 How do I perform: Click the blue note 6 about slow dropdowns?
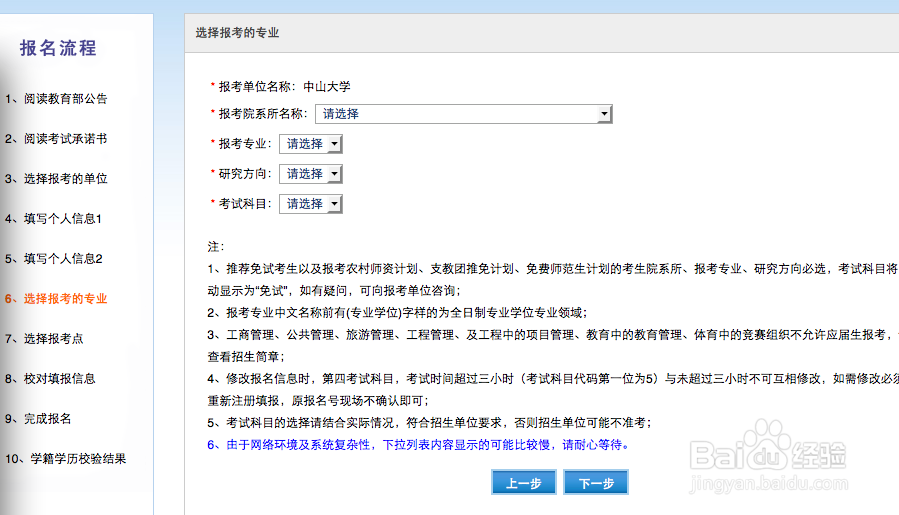click(x=418, y=444)
